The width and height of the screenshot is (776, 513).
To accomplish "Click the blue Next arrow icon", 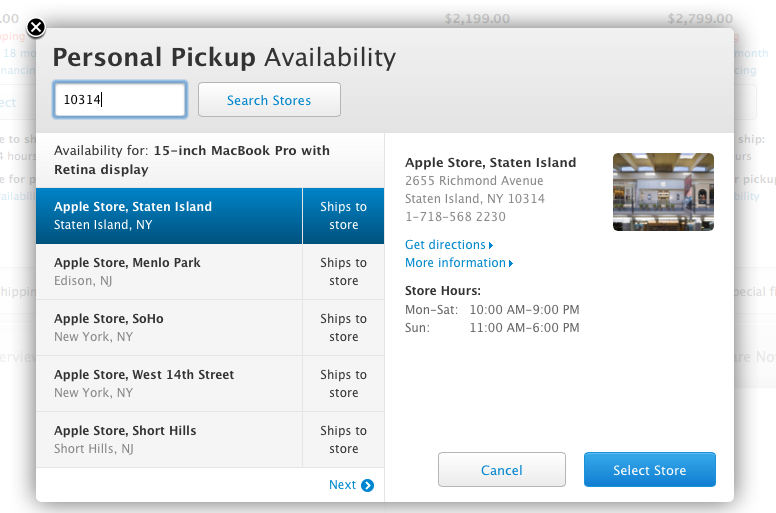I will [x=368, y=486].
